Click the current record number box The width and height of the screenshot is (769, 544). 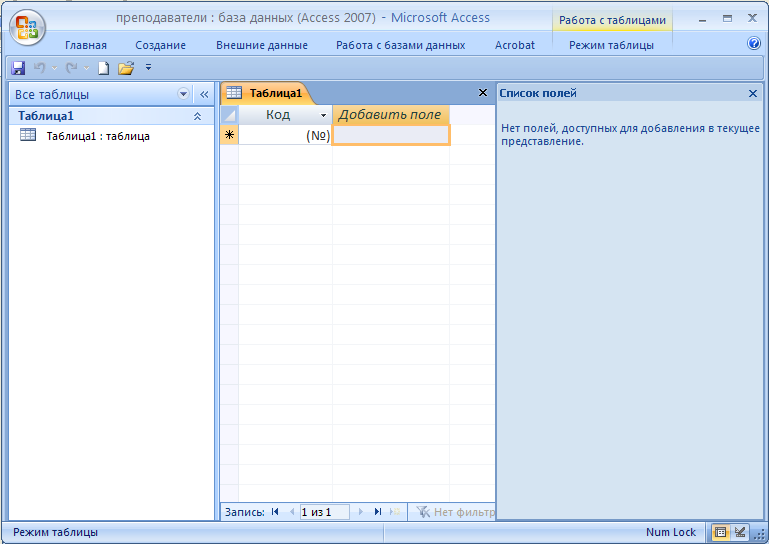tap(324, 512)
